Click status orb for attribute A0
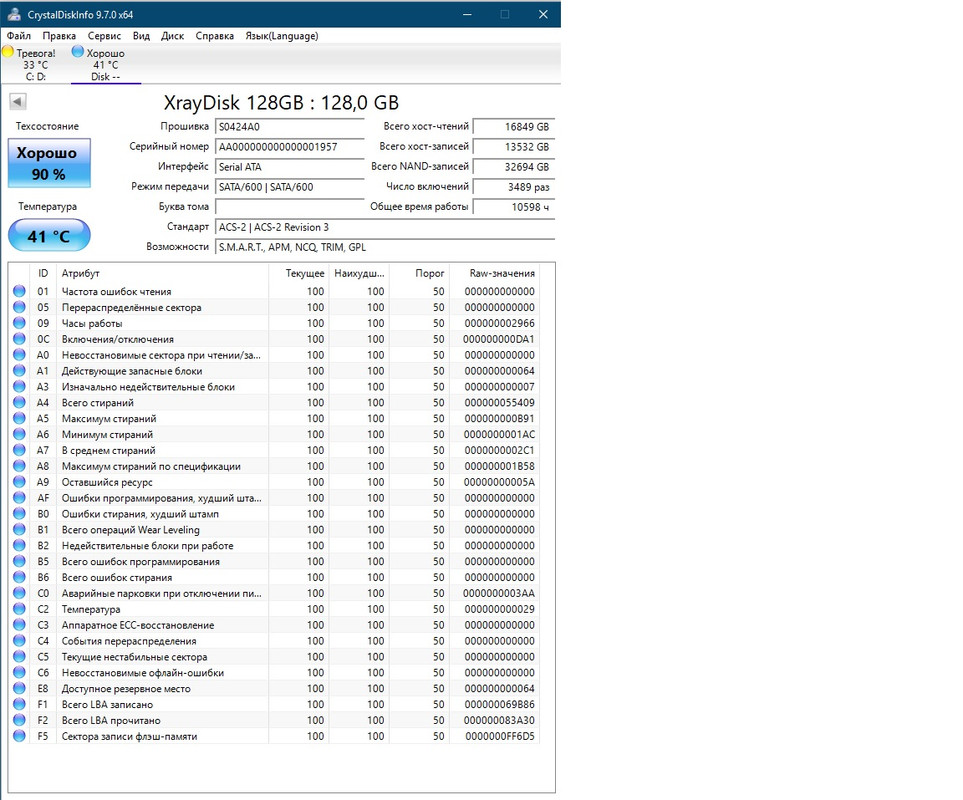 coord(19,355)
